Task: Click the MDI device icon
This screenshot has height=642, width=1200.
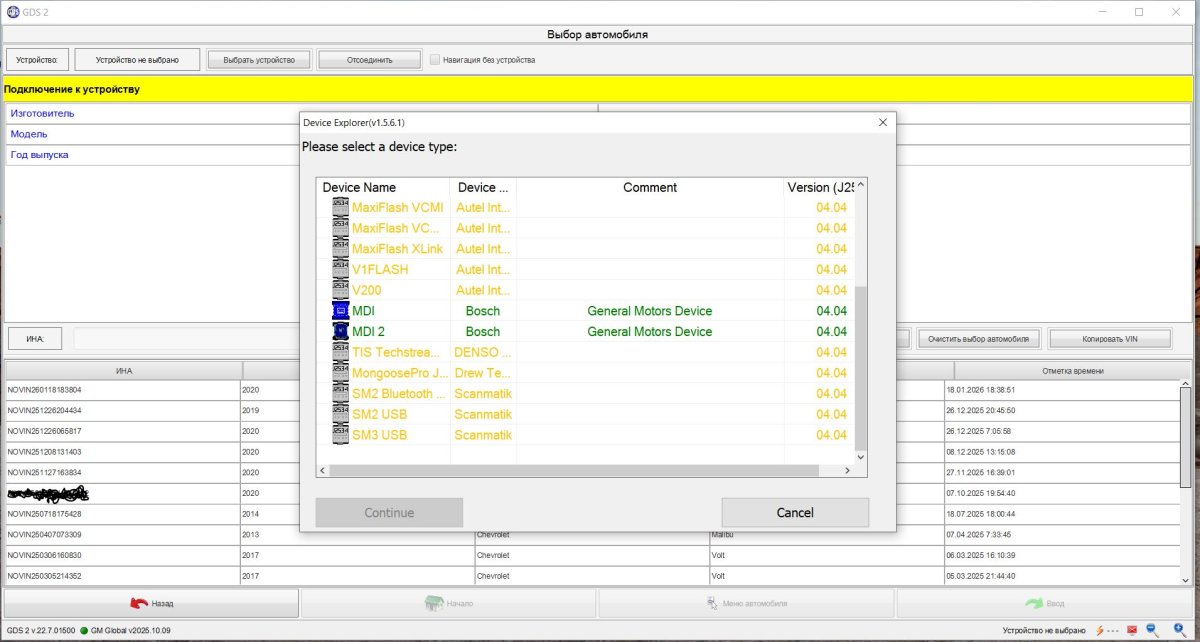Action: [340, 311]
